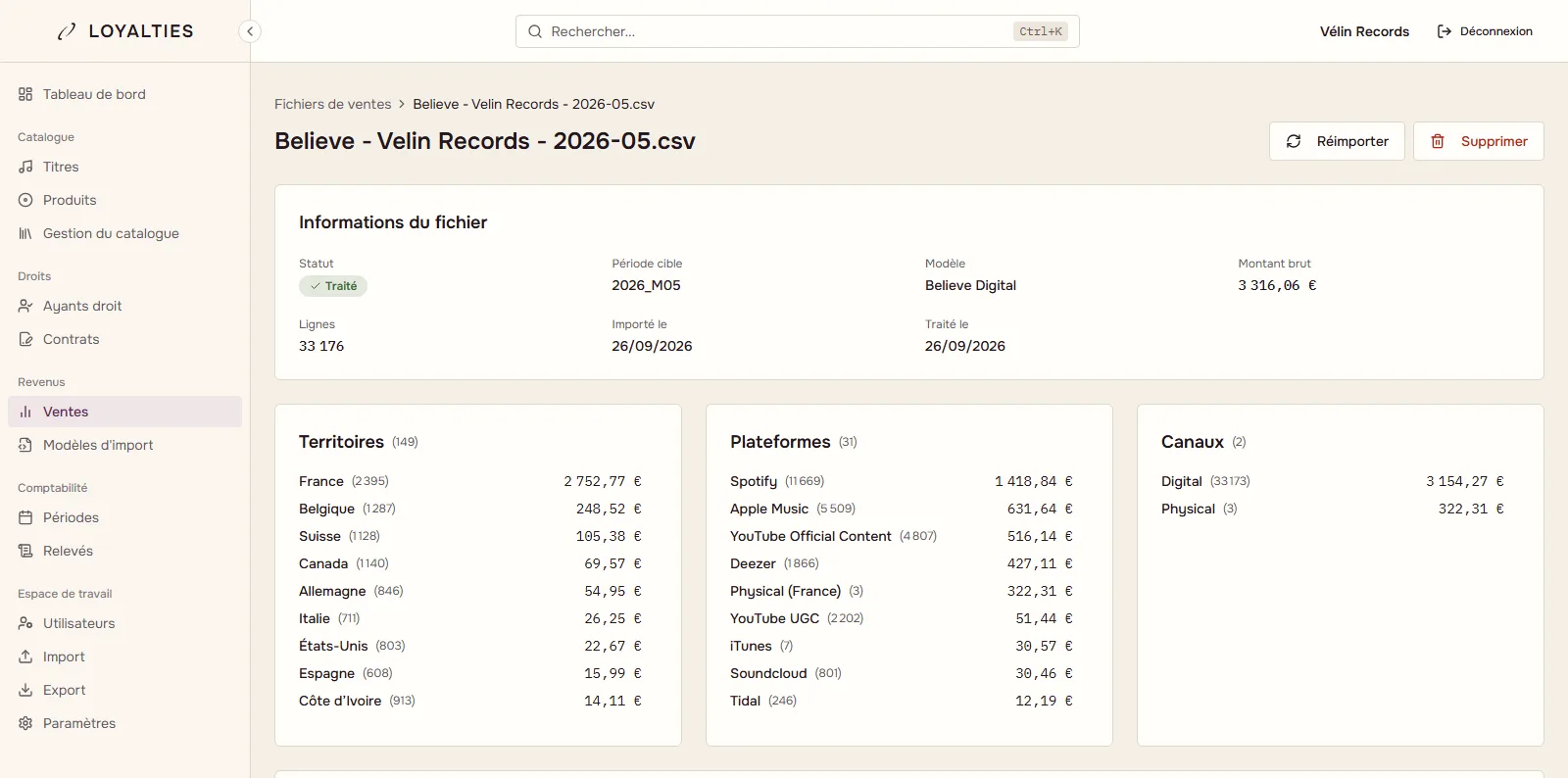Click the Believe Digital model value

970,285
